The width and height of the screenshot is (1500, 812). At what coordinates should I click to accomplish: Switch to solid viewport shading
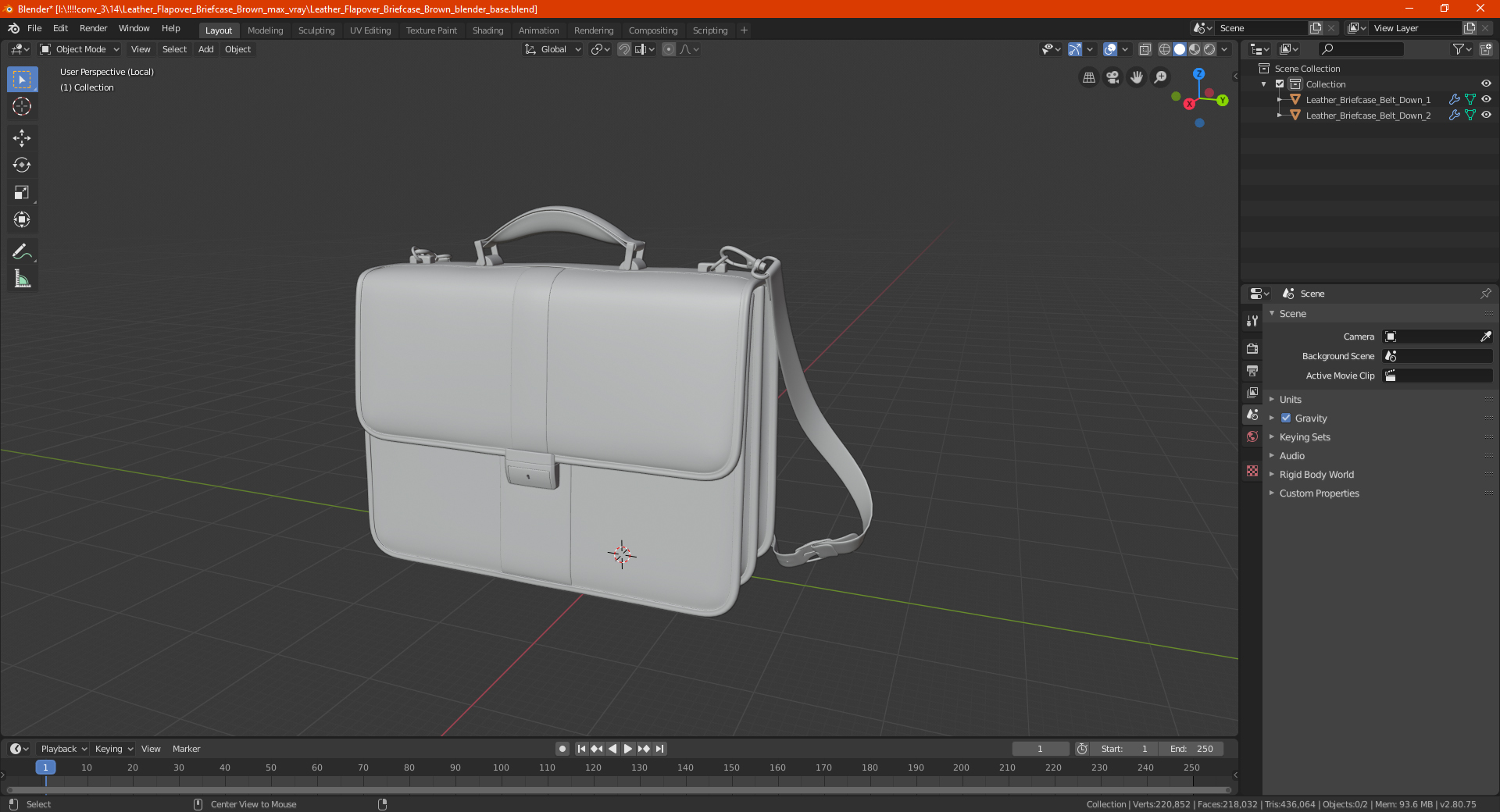click(1180, 49)
